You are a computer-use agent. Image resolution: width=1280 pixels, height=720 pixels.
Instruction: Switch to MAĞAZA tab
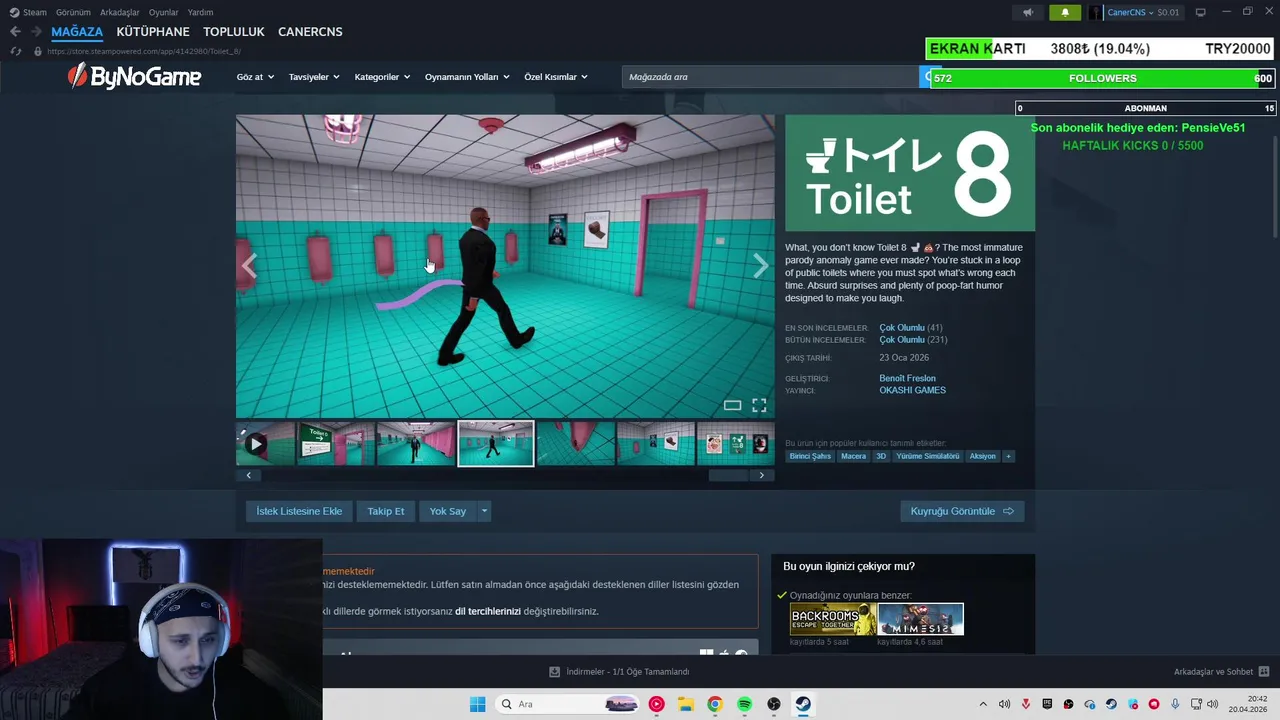77,32
